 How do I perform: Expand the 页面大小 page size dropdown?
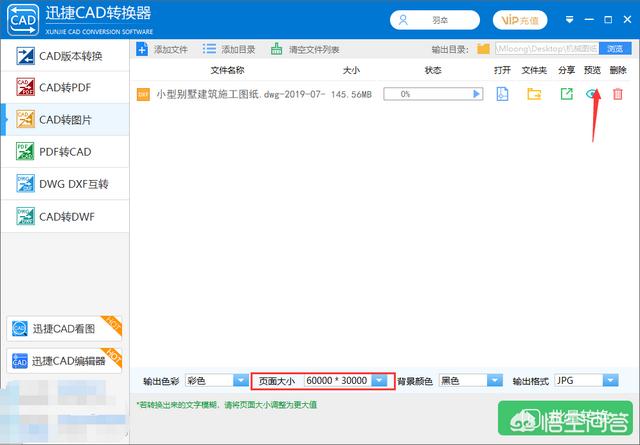click(x=379, y=381)
